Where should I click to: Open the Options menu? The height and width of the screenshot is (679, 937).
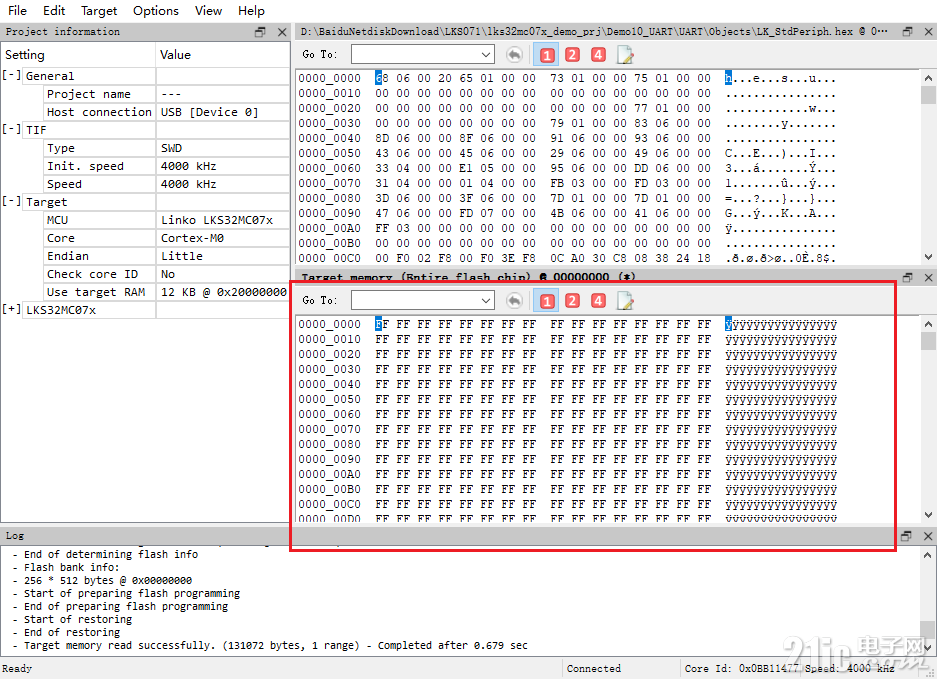pyautogui.click(x=155, y=11)
